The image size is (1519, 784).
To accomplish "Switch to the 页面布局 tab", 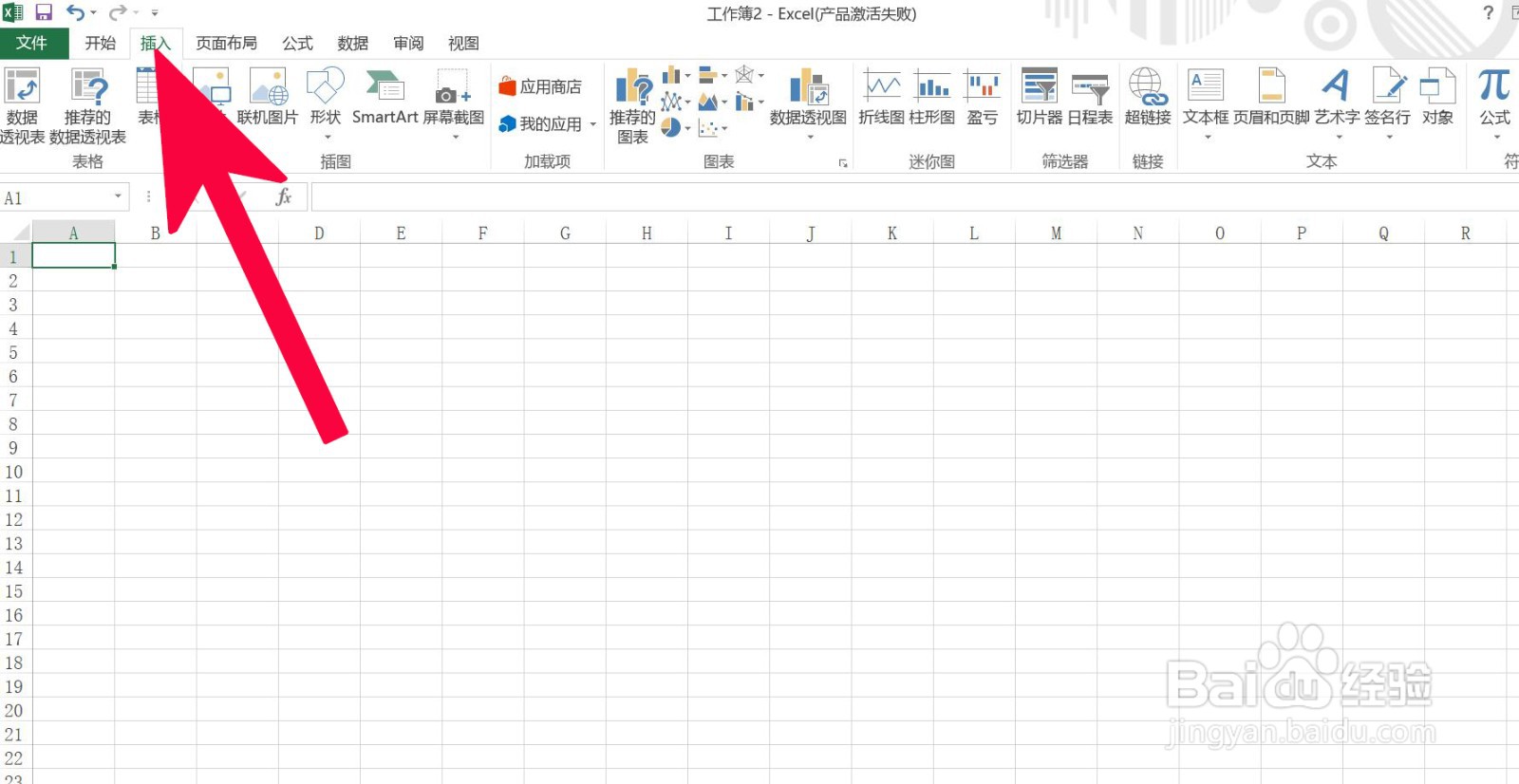I will tap(226, 43).
